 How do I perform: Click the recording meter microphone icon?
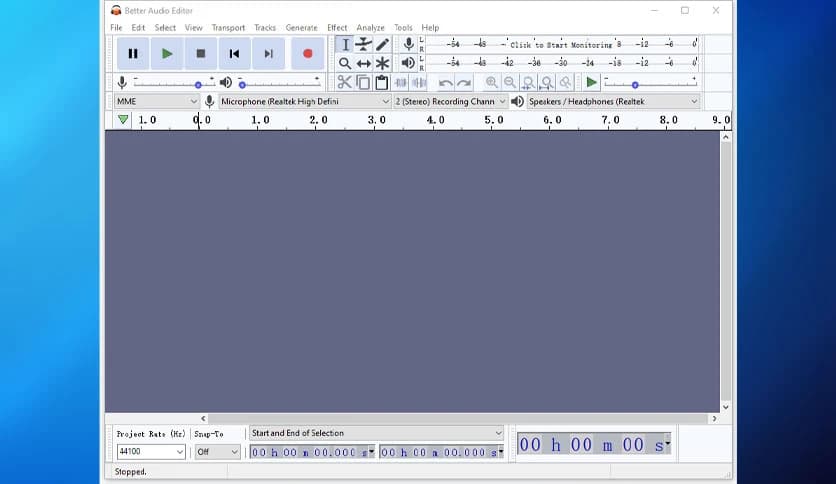[x=408, y=44]
